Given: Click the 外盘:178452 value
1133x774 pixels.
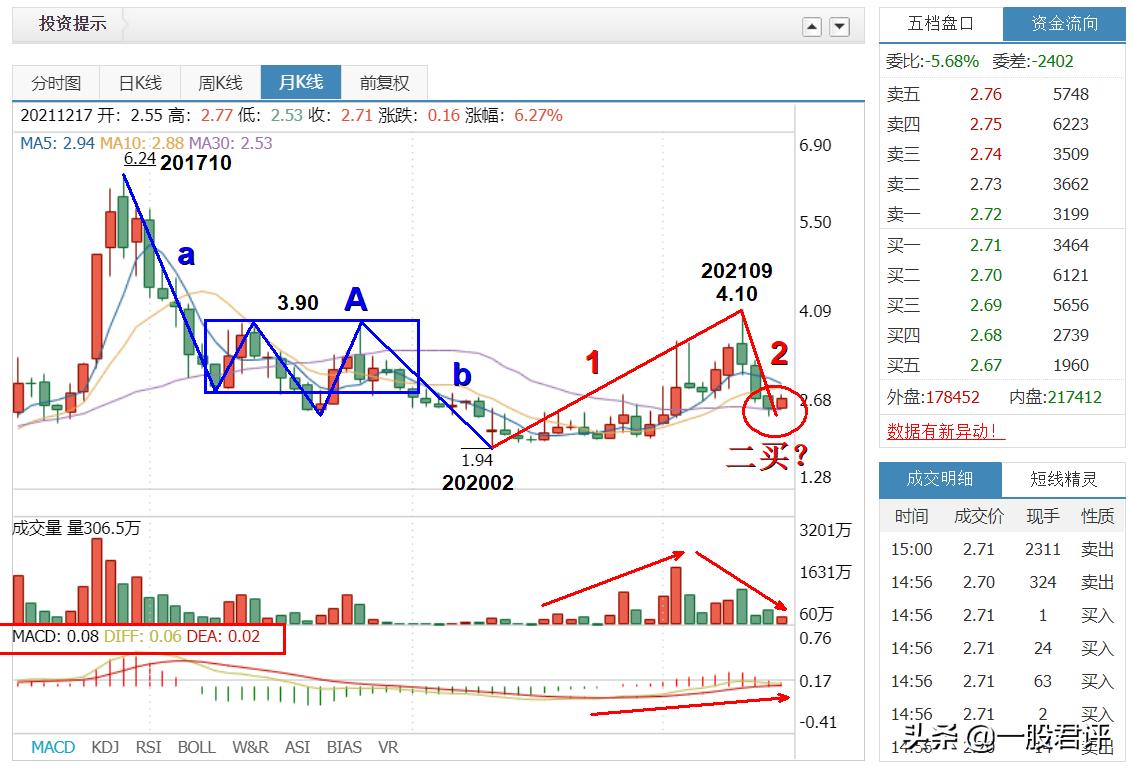Looking at the screenshot, I should [933, 397].
